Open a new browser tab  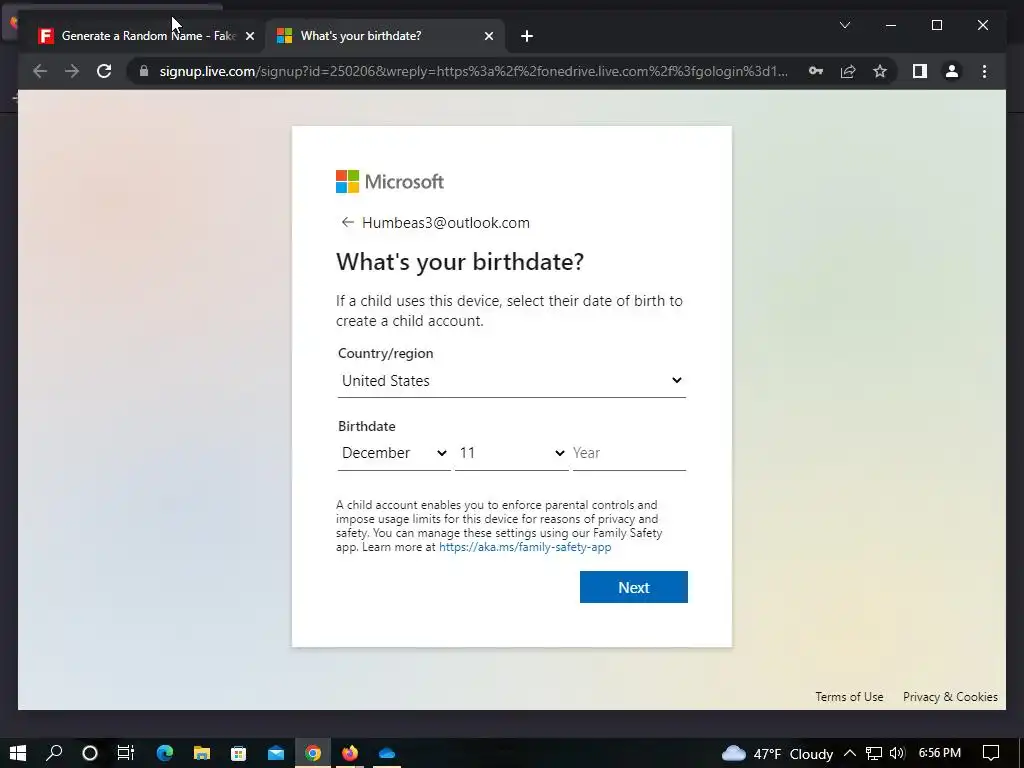(x=527, y=36)
